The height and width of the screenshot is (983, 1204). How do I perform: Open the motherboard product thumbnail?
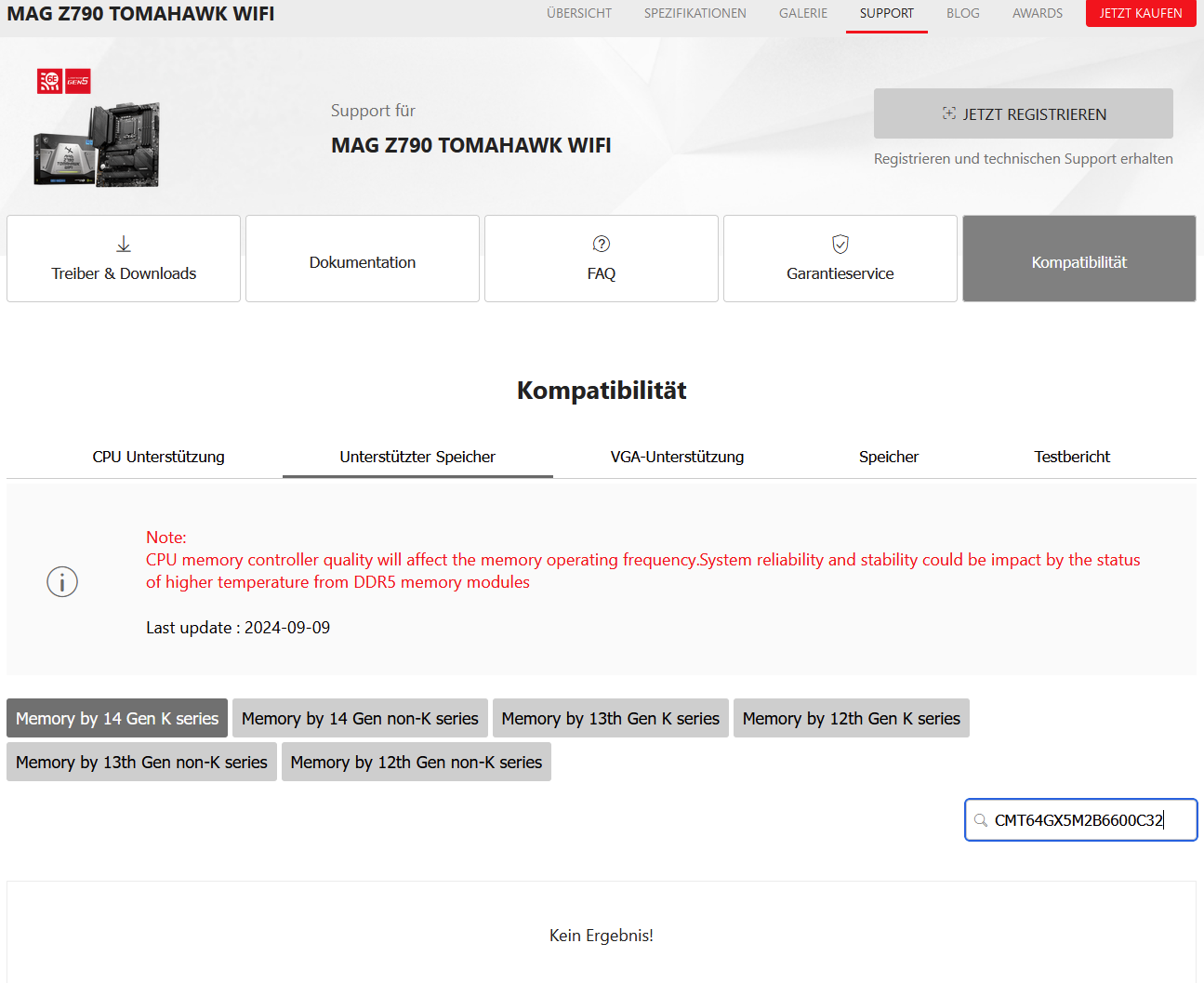coord(98,144)
